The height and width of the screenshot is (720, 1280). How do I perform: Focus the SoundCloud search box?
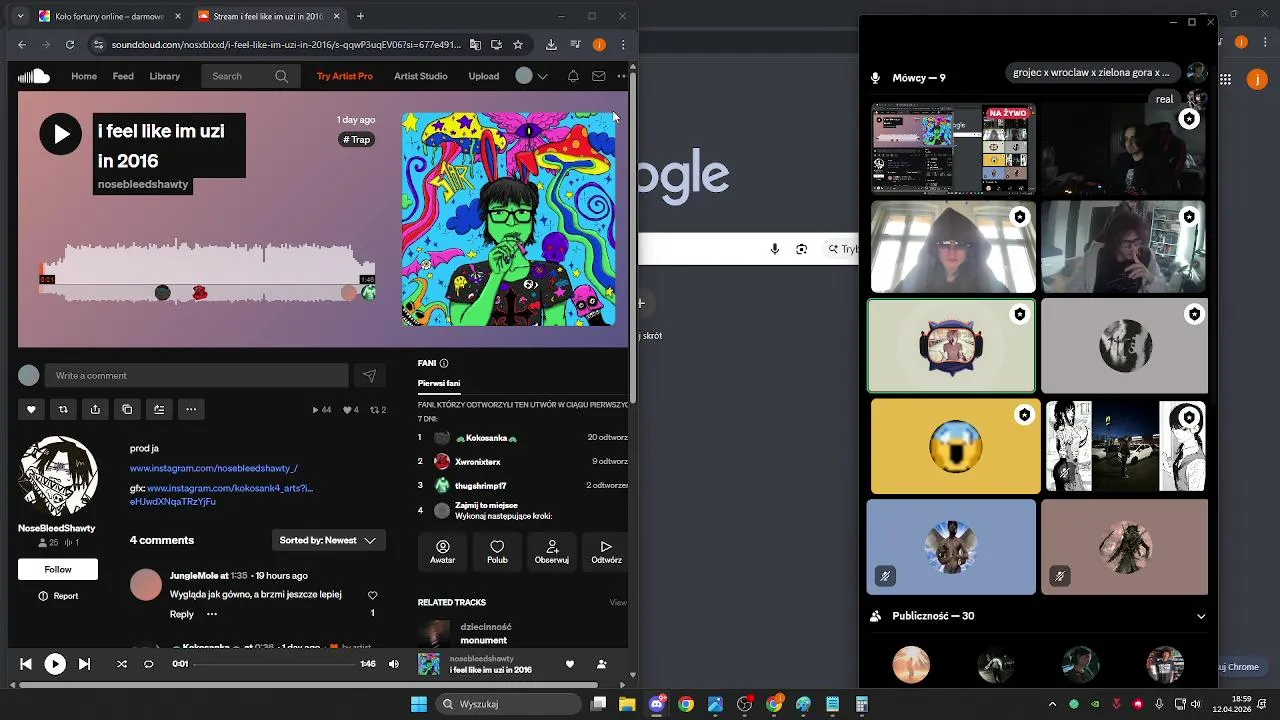point(249,76)
